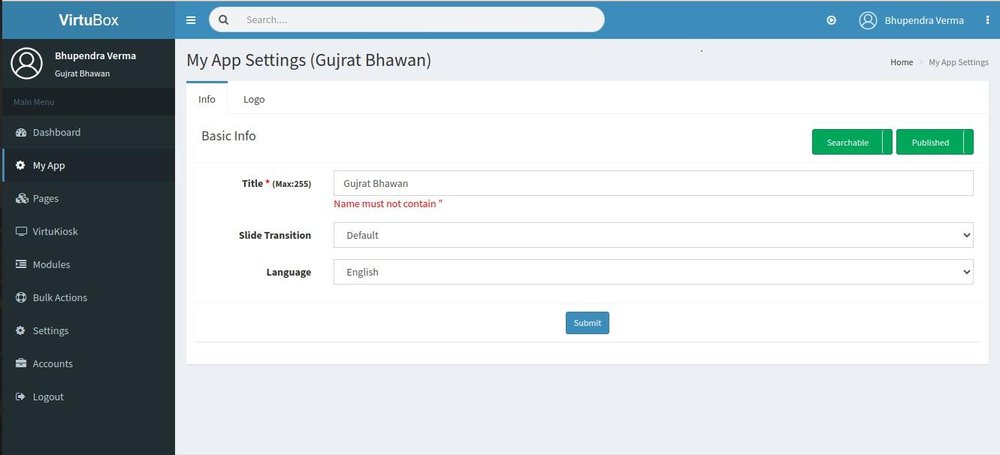
Task: Click the play circle icon in header
Action: point(832,20)
